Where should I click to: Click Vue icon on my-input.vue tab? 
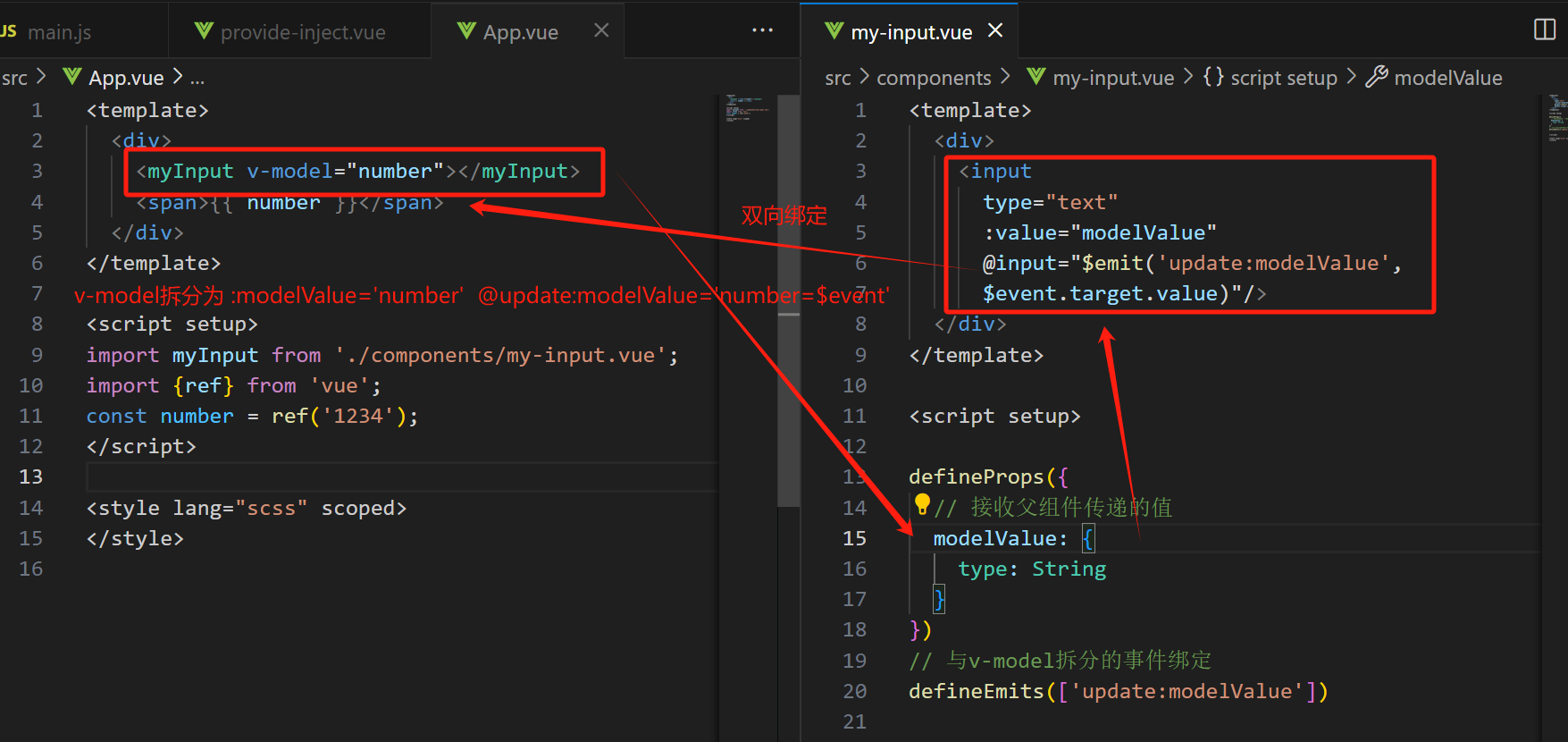[x=834, y=31]
